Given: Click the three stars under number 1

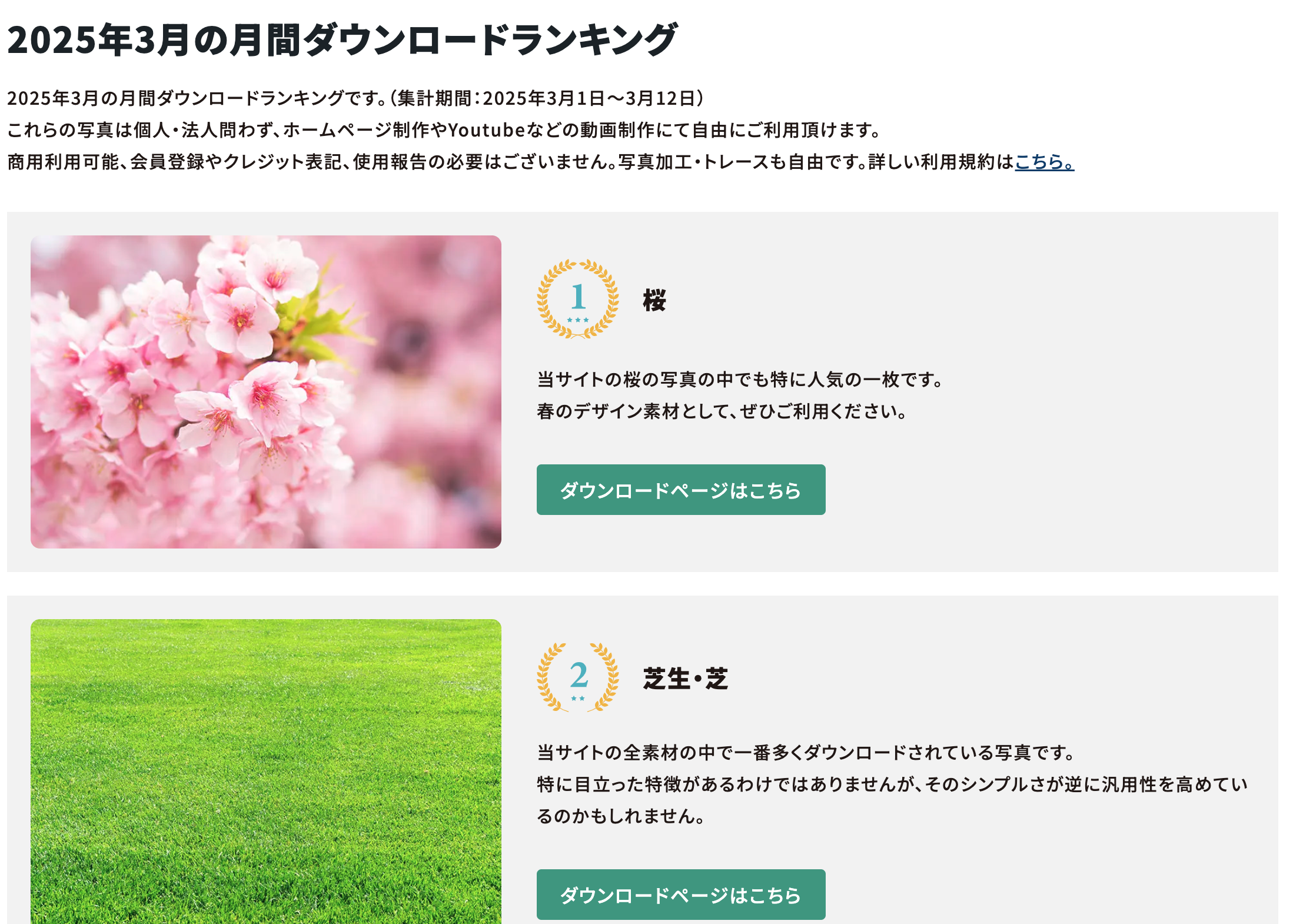Looking at the screenshot, I should pyautogui.click(x=578, y=320).
